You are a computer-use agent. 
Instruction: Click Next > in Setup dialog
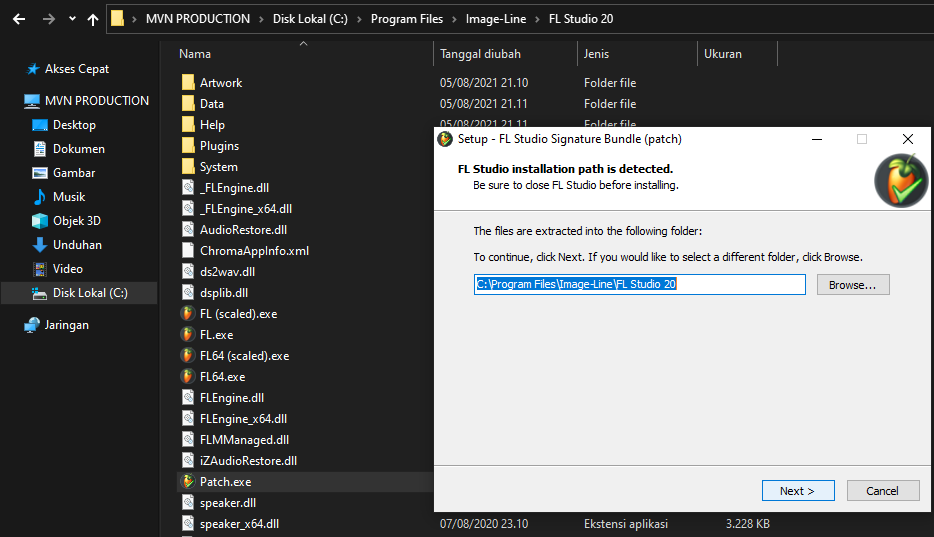798,491
